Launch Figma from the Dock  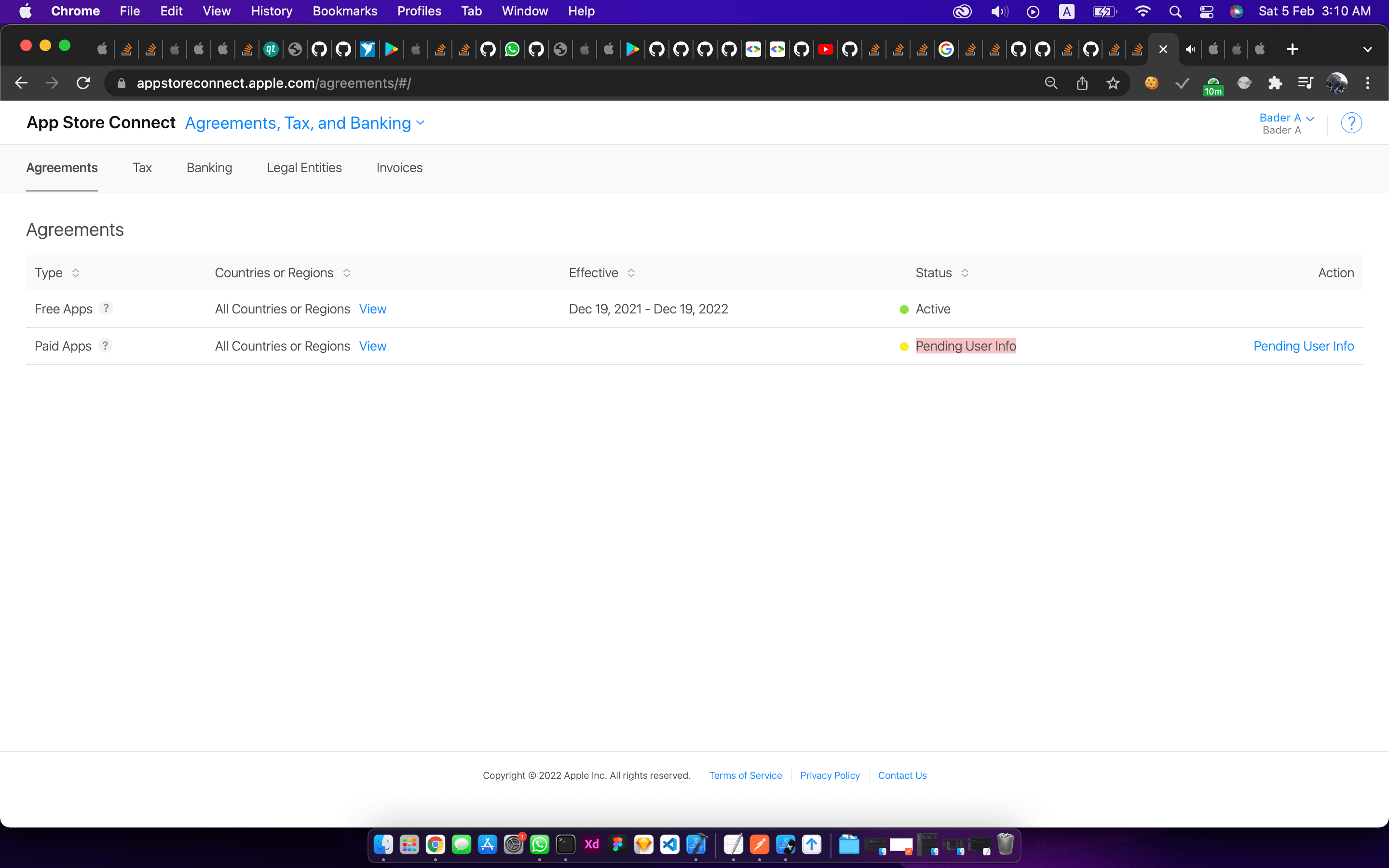pos(618,844)
